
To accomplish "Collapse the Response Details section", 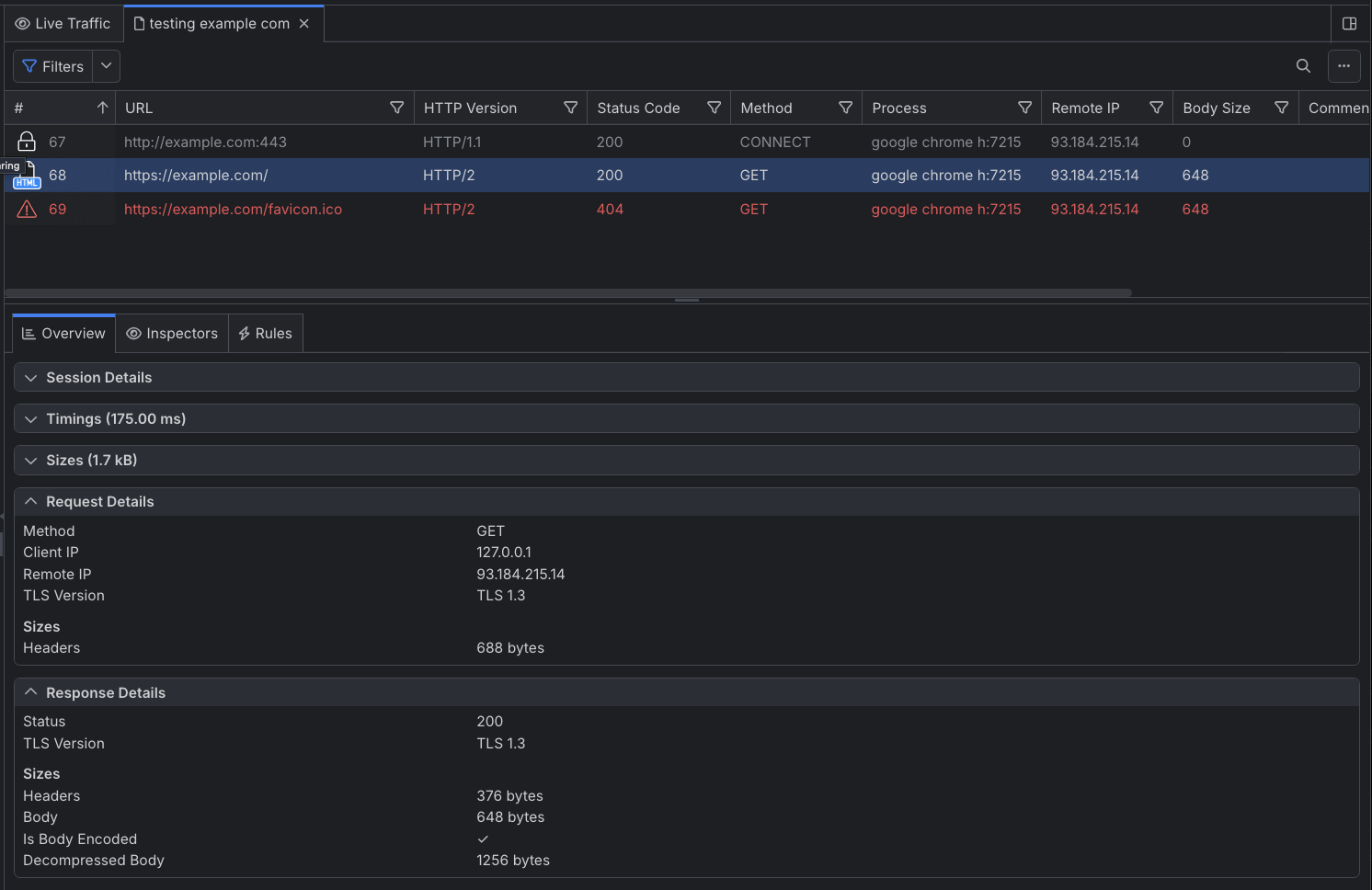I will [686, 693].
